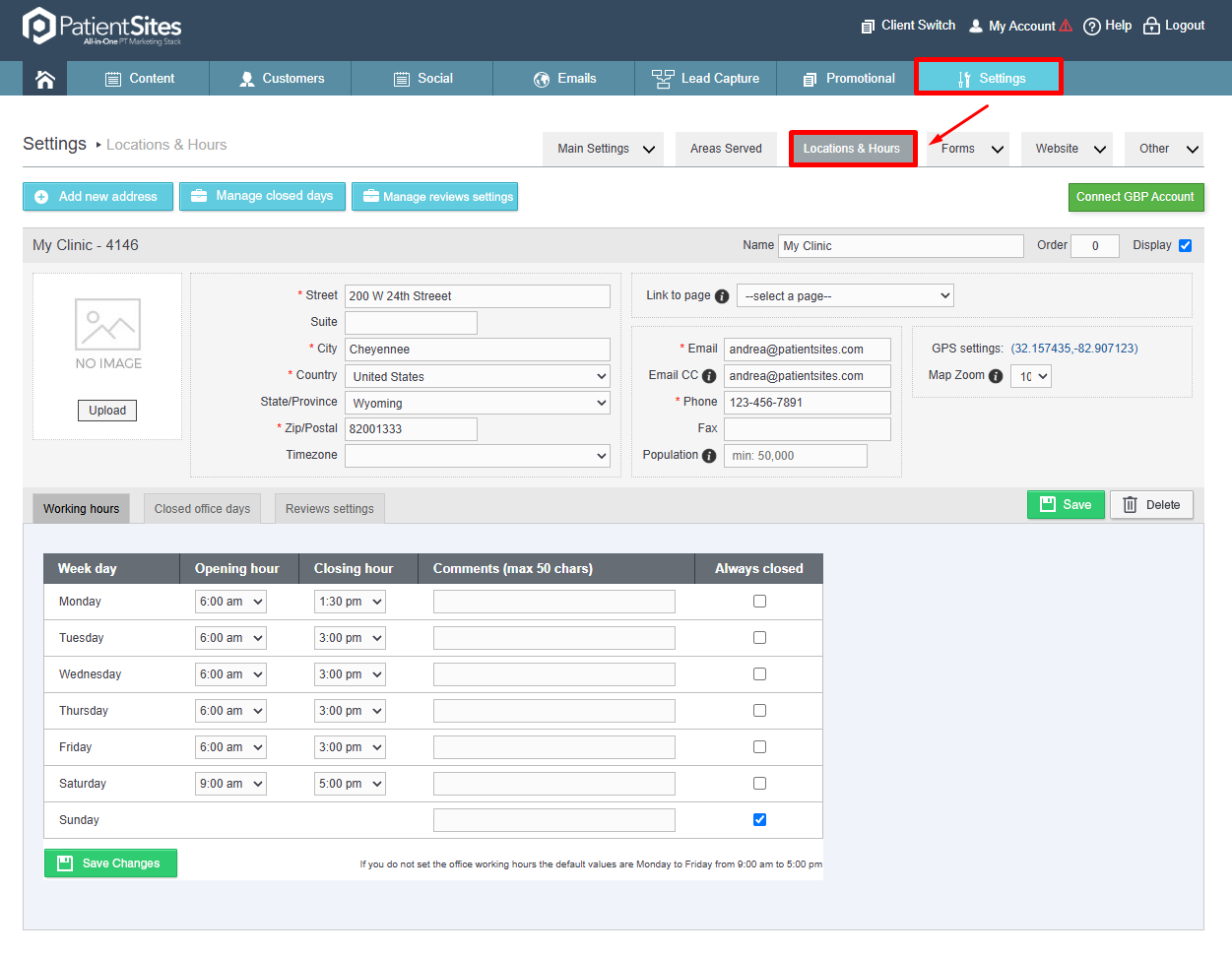Image resolution: width=1232 pixels, height=958 pixels.
Task: Click Manage closed days button
Action: pos(263,196)
